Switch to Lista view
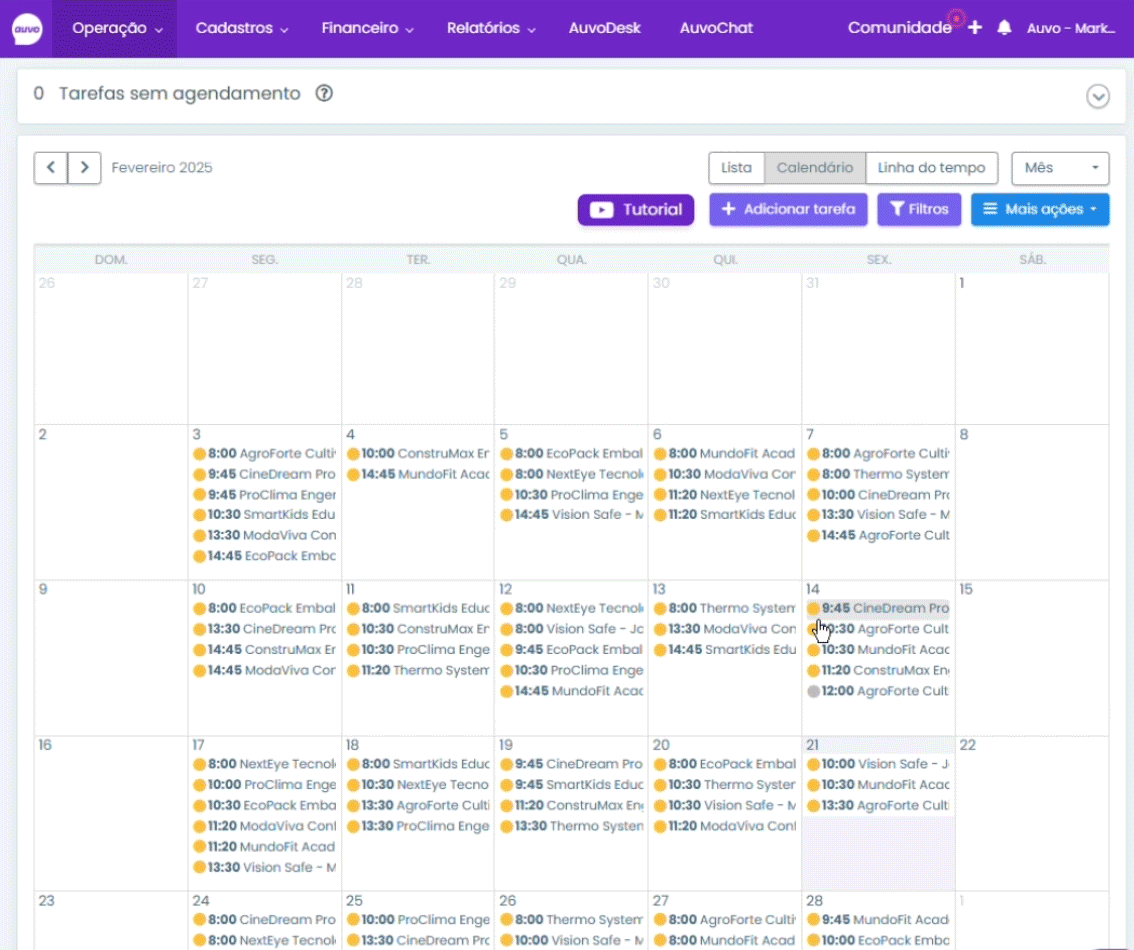 pos(736,168)
